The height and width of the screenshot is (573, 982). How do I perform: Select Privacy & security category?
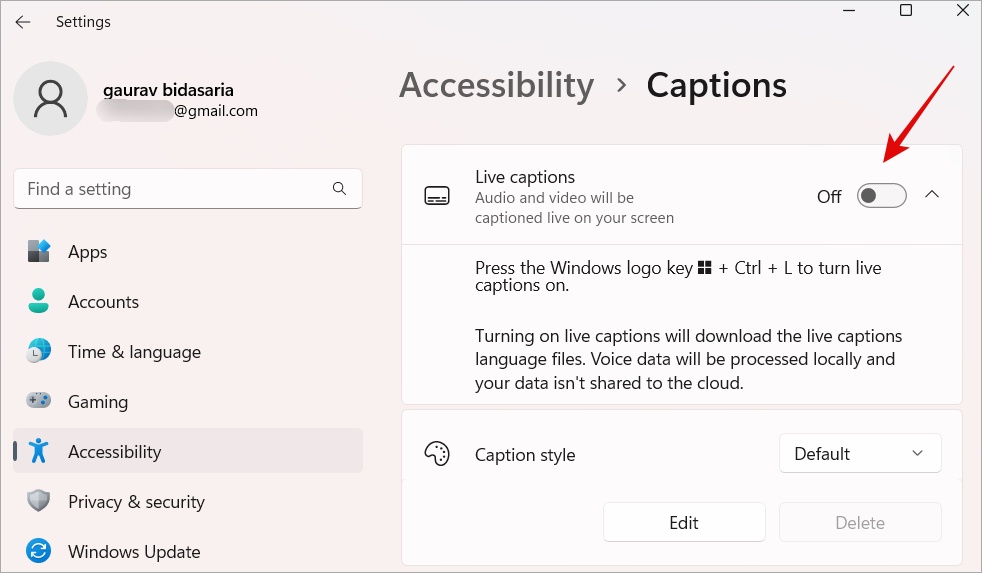(x=188, y=502)
